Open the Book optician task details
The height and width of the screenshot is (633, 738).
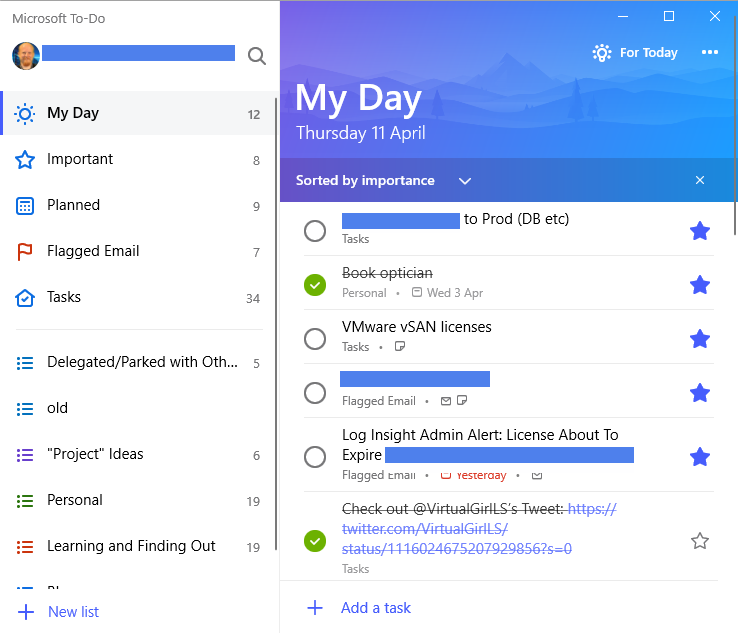point(387,273)
